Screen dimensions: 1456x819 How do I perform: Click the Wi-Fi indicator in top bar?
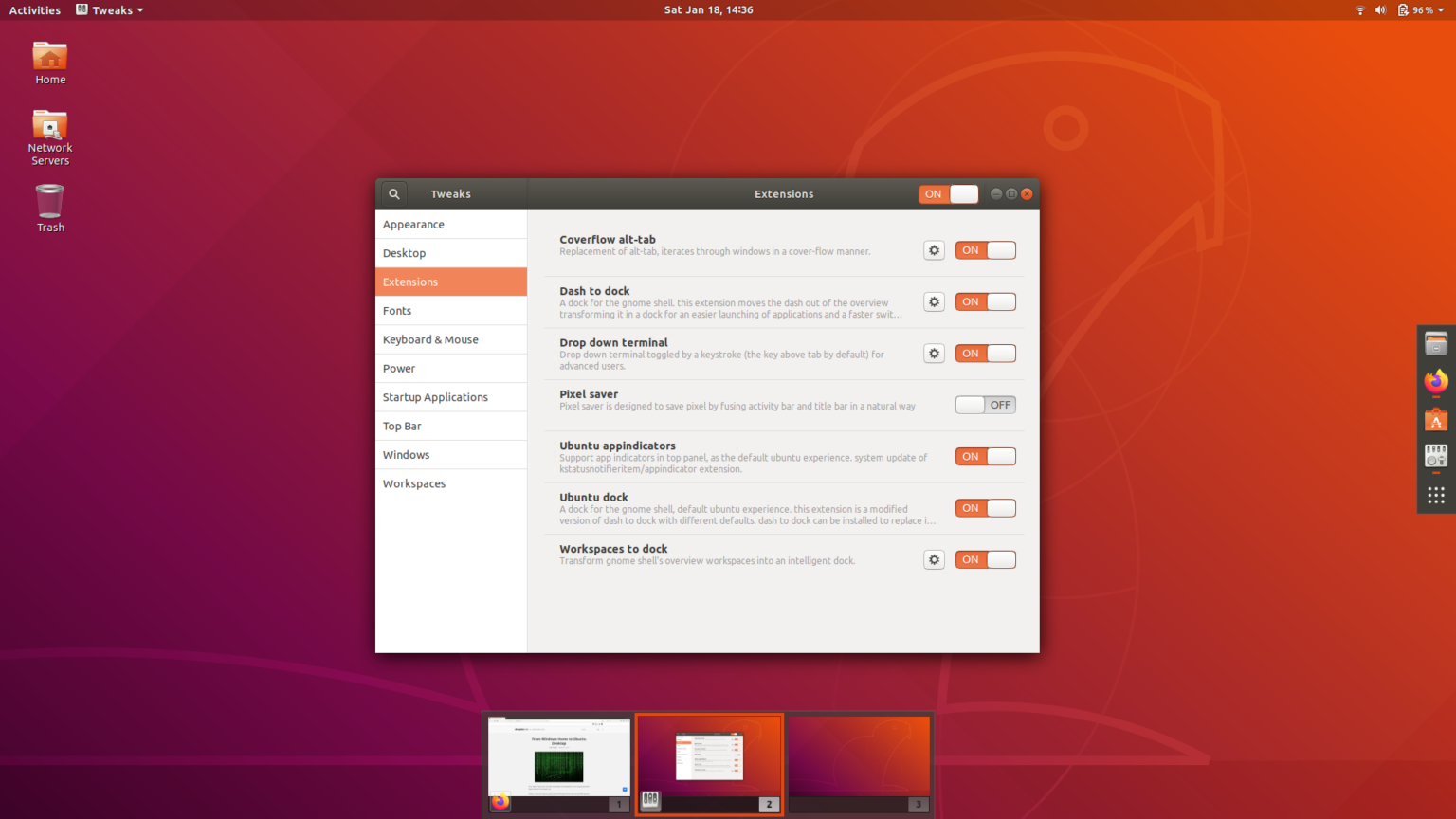point(1360,9)
